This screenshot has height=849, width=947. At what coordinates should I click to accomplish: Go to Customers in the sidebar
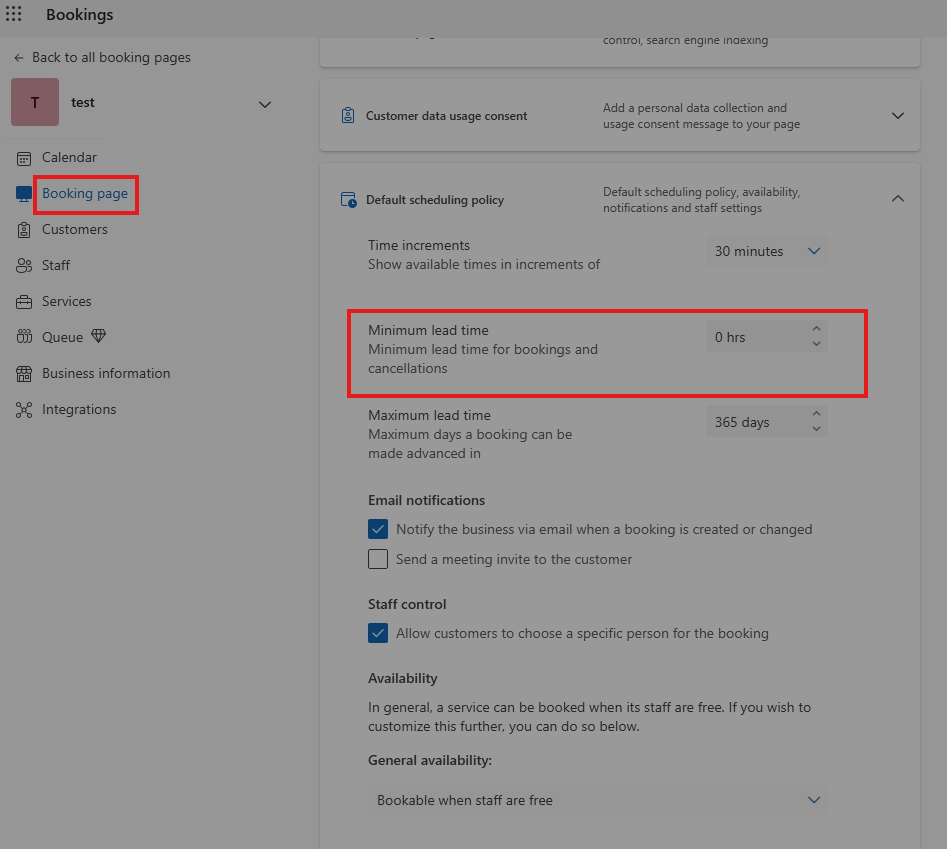(x=74, y=229)
